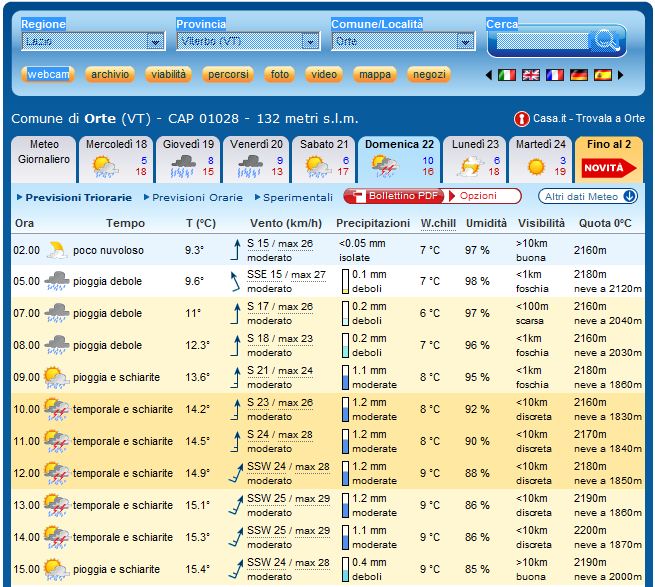The width and height of the screenshot is (655, 587).
Task: Open the Fino al 2 NOVITÀ tab
Action: click(609, 159)
